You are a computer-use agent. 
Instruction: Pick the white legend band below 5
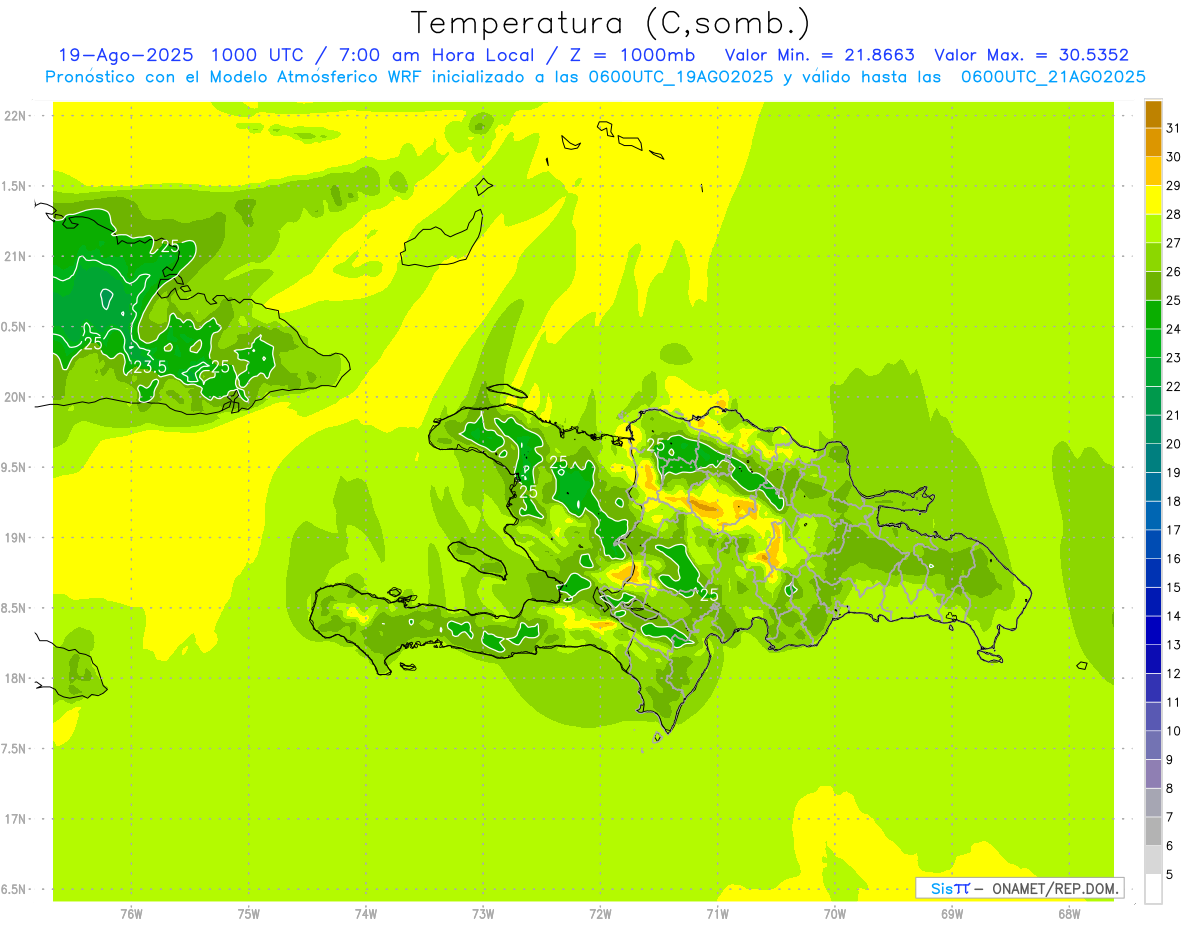coord(1153,889)
